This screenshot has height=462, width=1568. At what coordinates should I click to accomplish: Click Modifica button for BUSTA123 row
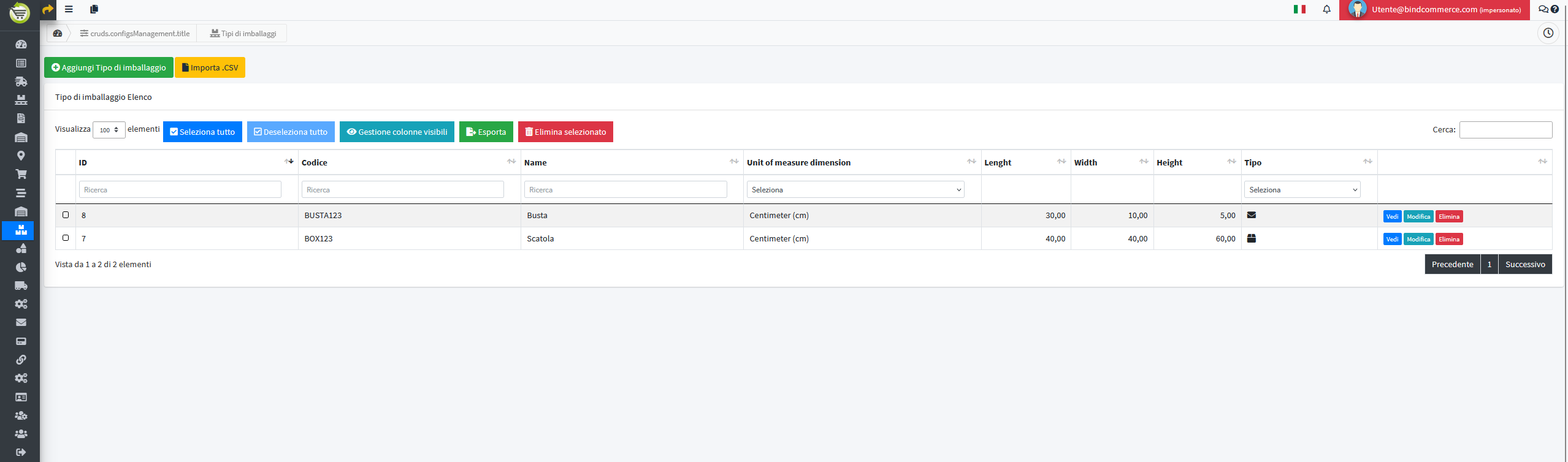1418,216
